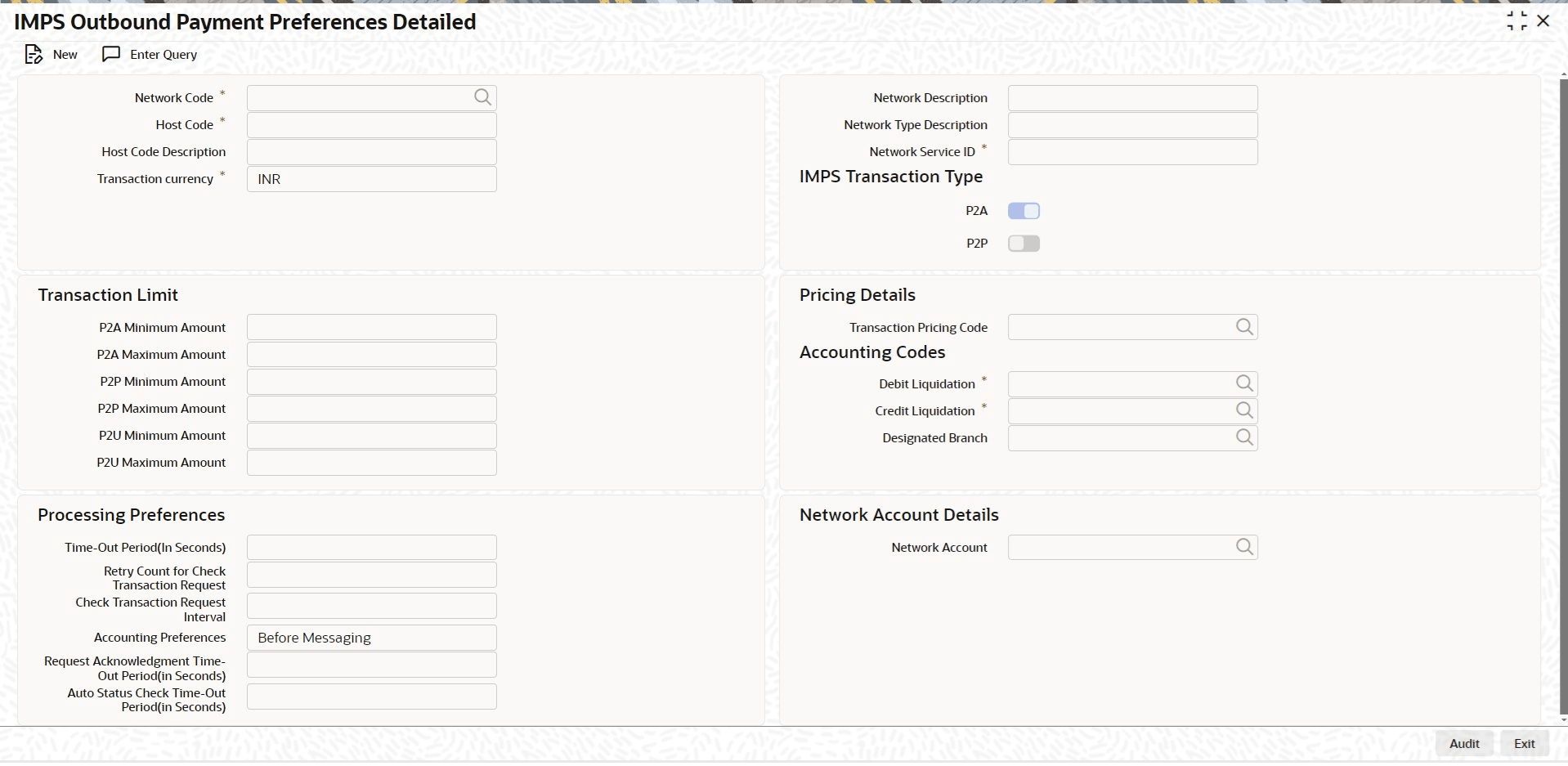Click the New button label
This screenshot has height=766, width=1568.
pyautogui.click(x=65, y=55)
